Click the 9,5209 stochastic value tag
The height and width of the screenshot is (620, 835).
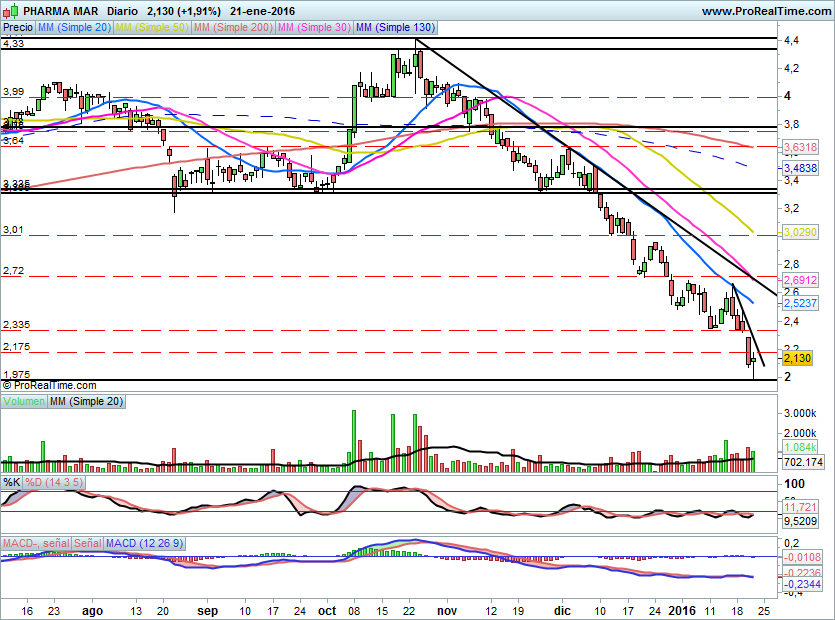(x=800, y=521)
